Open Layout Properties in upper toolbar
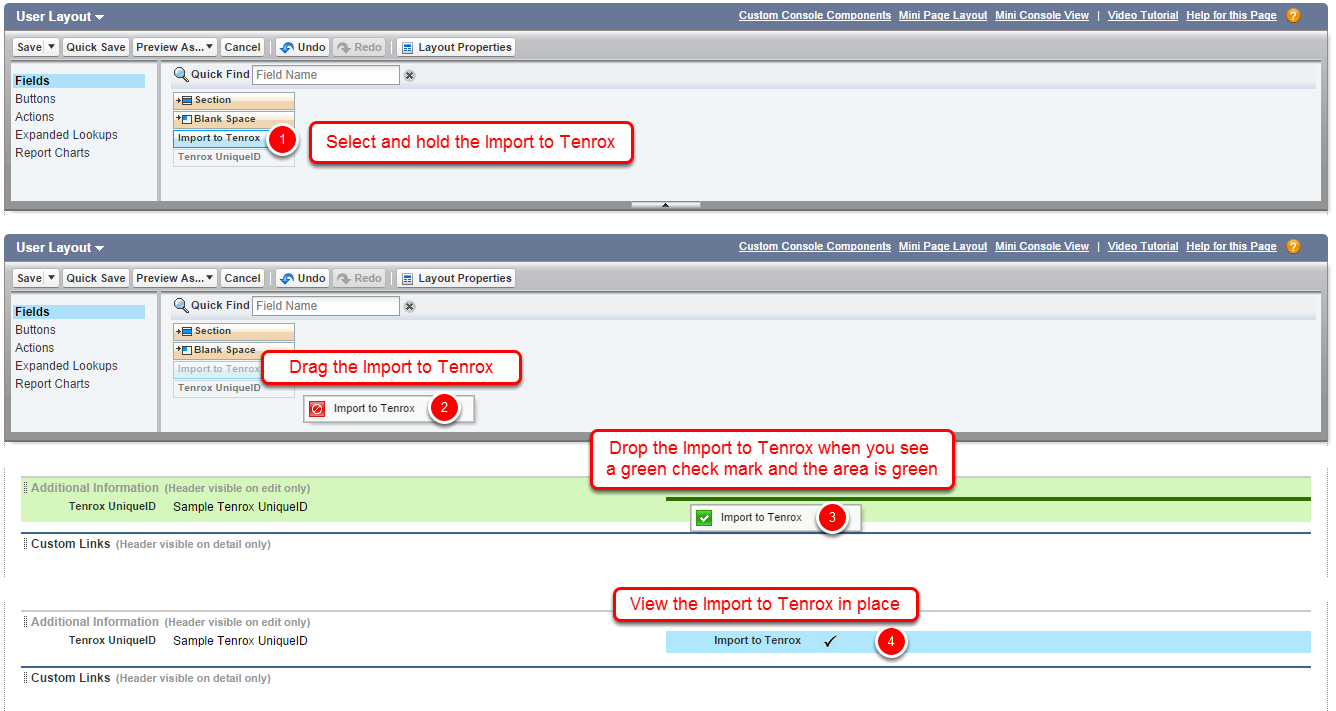This screenshot has width=1336, height=711. [x=456, y=47]
